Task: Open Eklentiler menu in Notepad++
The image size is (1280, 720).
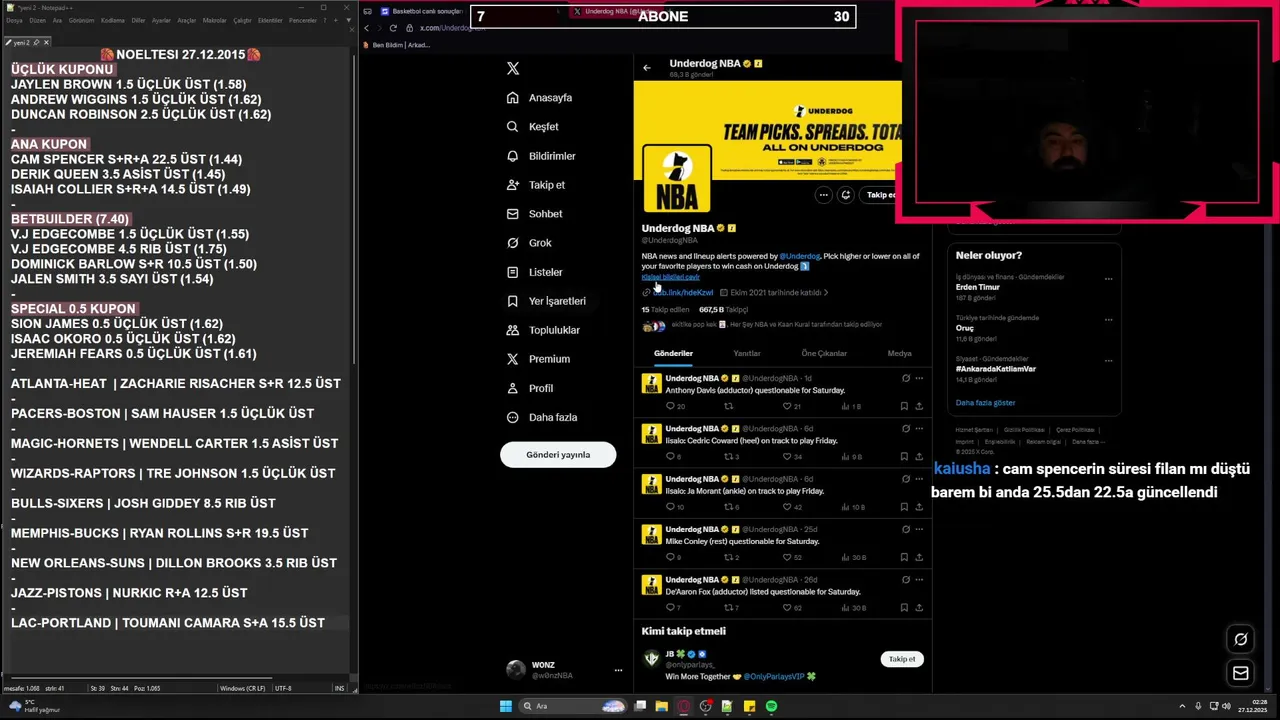Action: [x=270, y=20]
